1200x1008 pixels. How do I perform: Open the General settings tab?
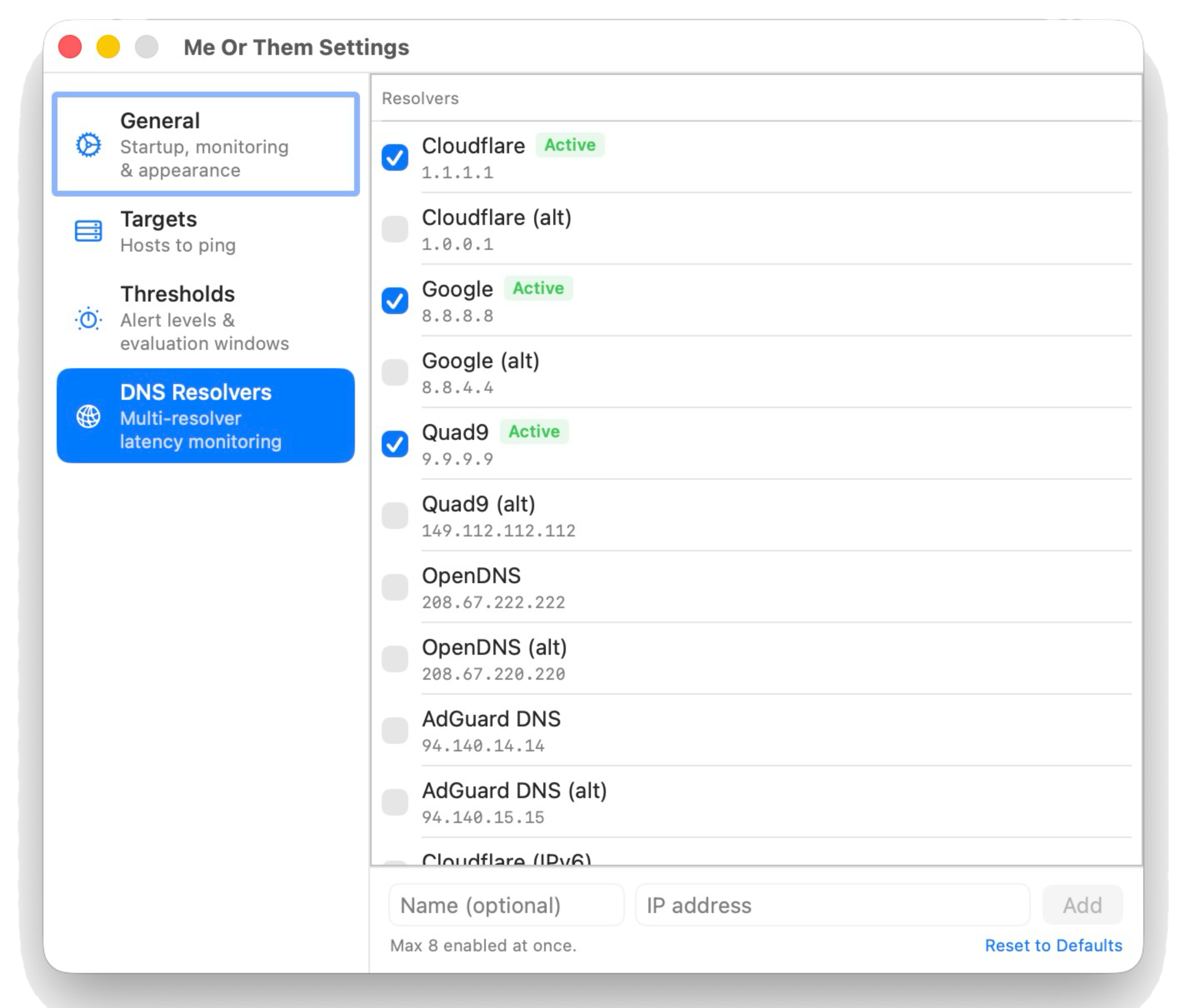point(206,145)
